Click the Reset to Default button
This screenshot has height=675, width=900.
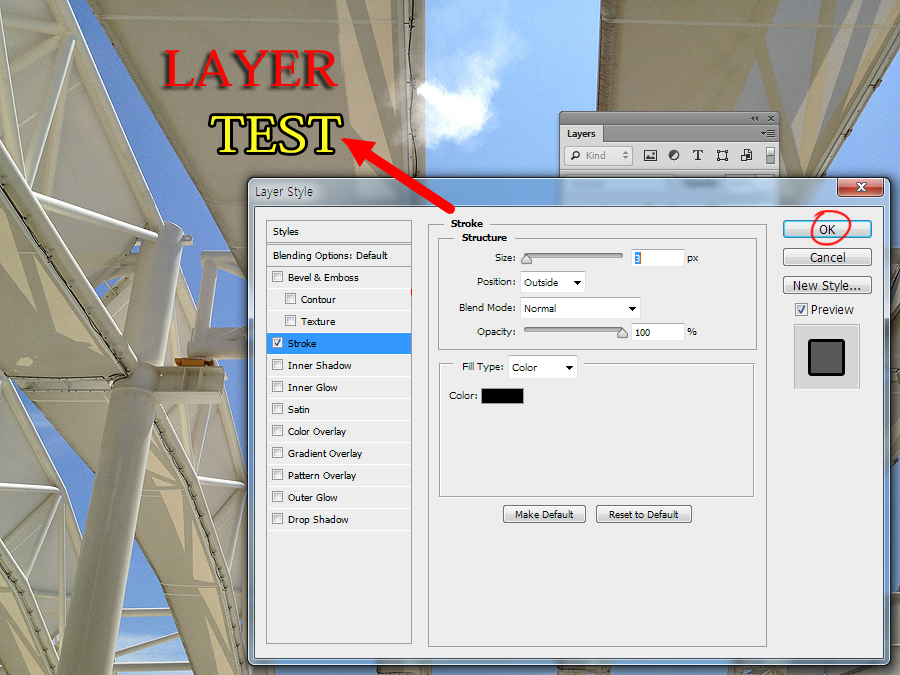click(643, 514)
